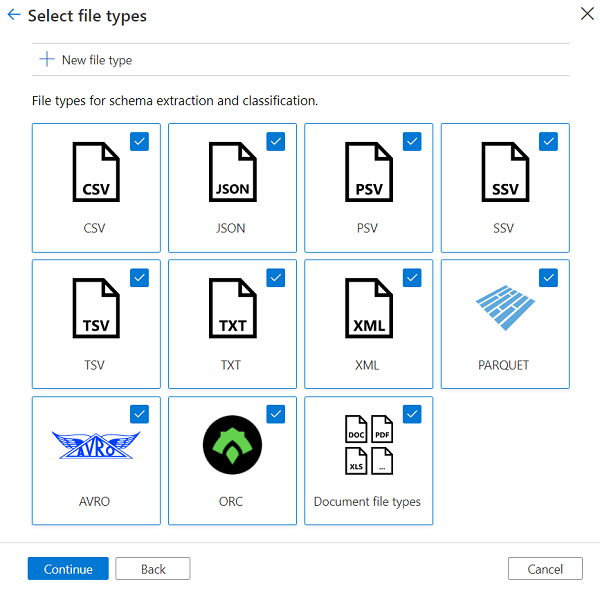
Task: Click the SSV file icon
Action: (x=505, y=172)
